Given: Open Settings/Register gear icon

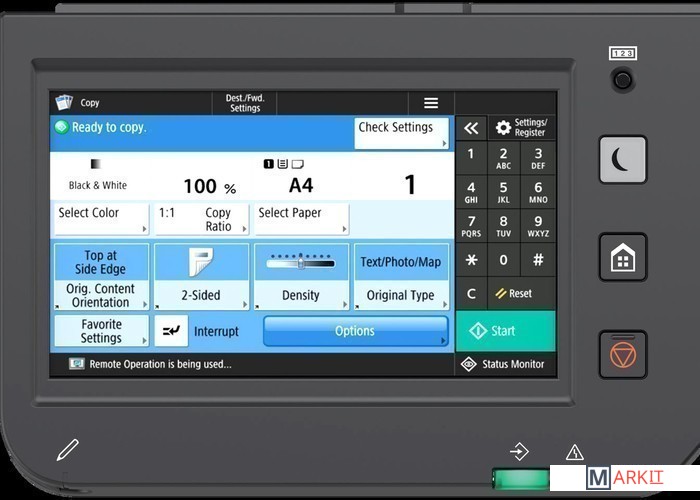Looking at the screenshot, I should [x=503, y=128].
